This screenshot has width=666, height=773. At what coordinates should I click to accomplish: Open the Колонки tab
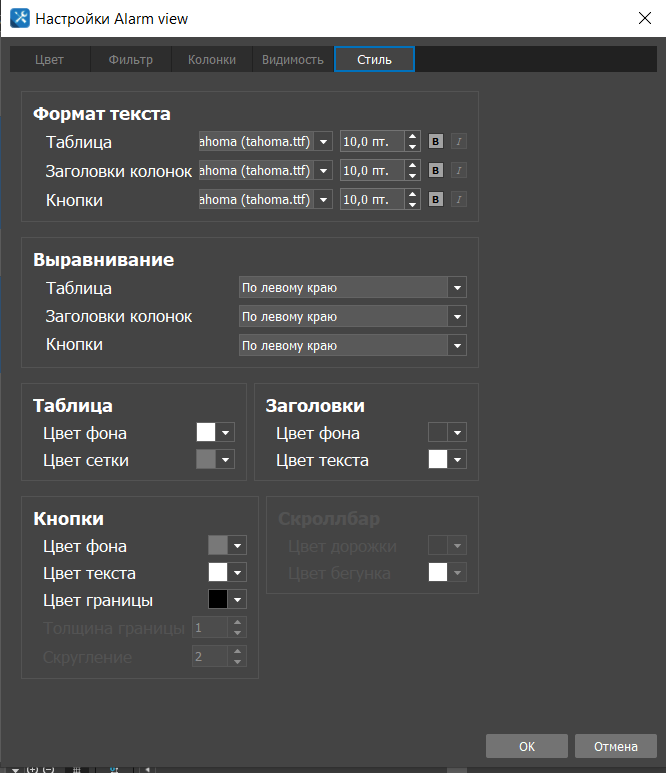212,60
